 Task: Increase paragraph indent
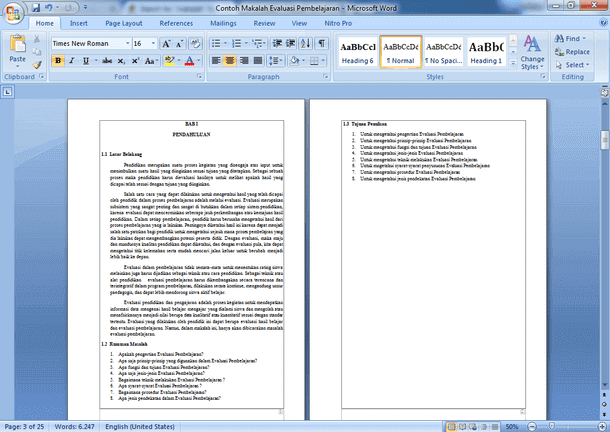(x=291, y=43)
